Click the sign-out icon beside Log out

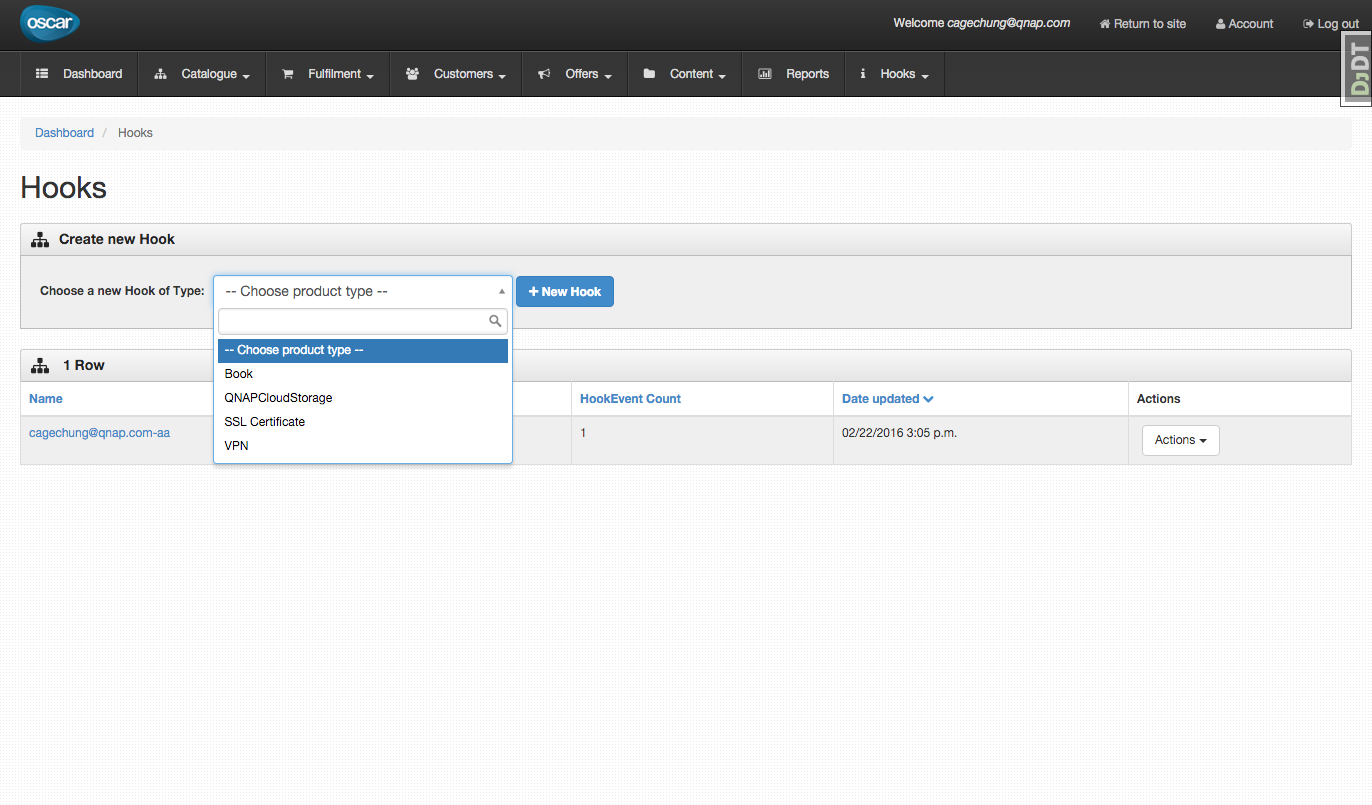[x=1308, y=24]
